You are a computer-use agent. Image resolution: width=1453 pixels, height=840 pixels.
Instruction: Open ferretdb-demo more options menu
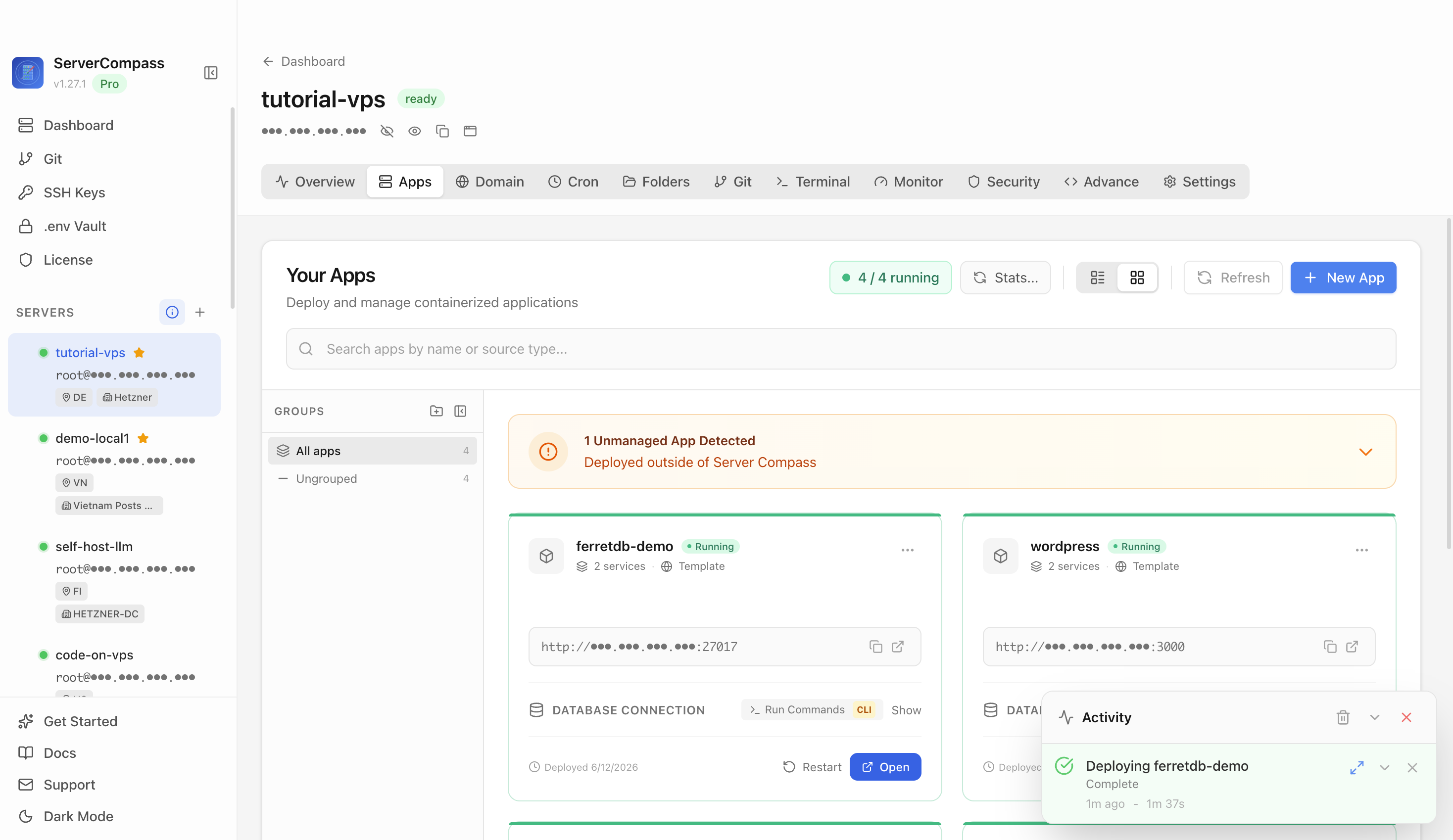point(908,550)
